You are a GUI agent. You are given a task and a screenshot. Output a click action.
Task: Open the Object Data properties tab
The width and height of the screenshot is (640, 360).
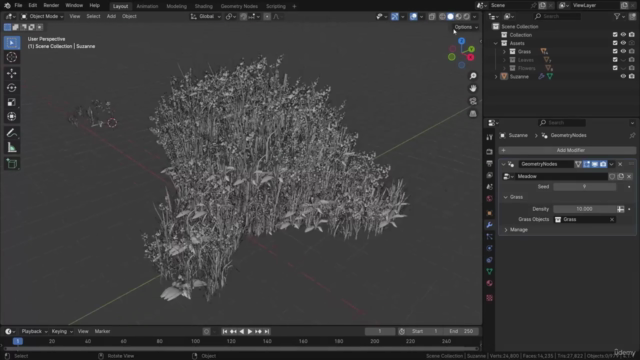(x=489, y=271)
